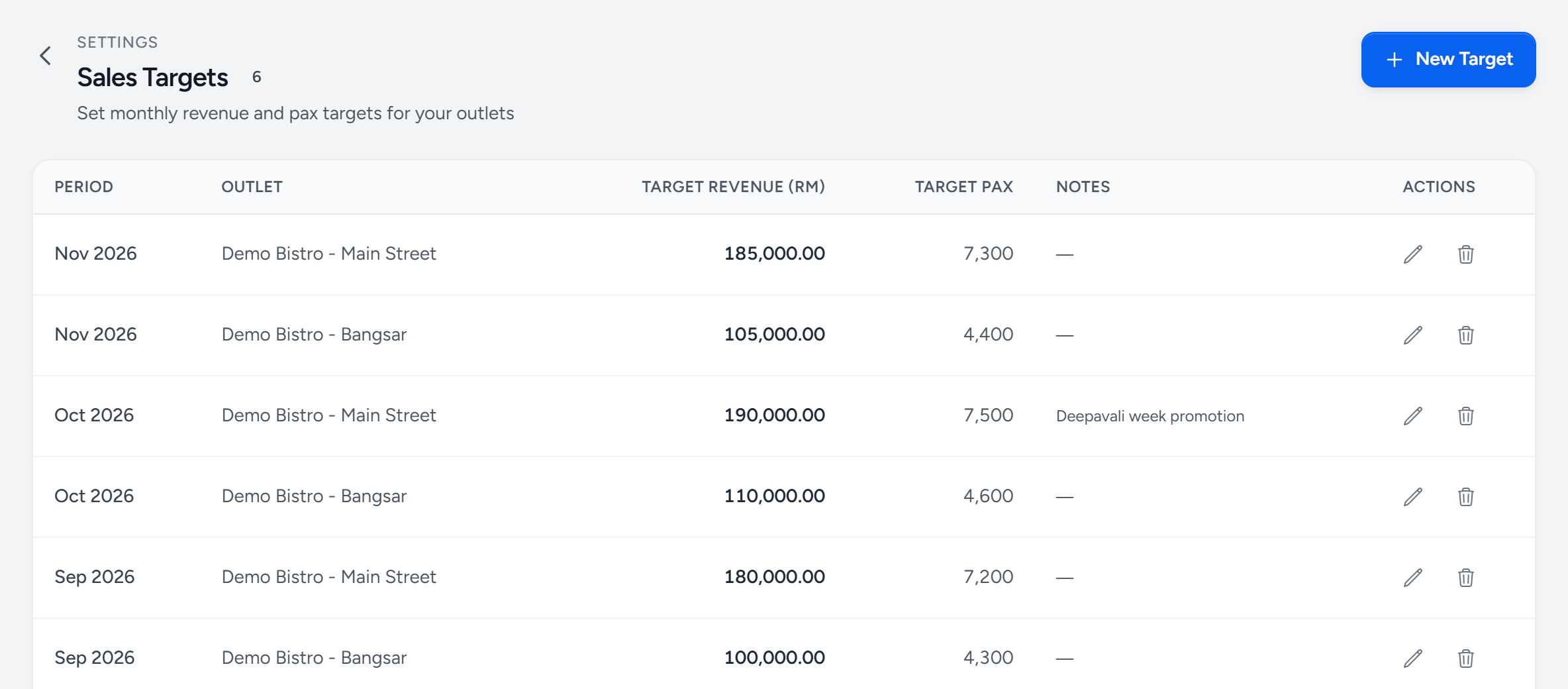Click the 4,600 target pax cell
This screenshot has height=689, width=1568.
pyautogui.click(x=988, y=496)
